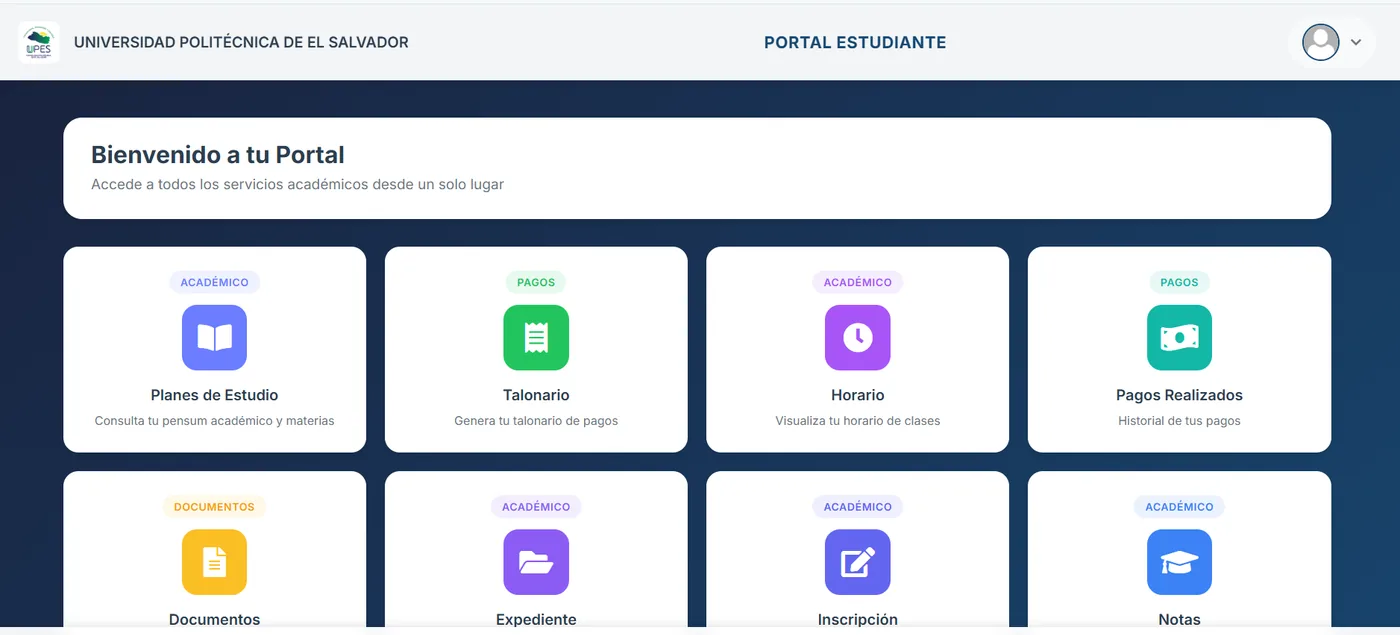Click the PAGOS tag above Talonario

pos(536,282)
